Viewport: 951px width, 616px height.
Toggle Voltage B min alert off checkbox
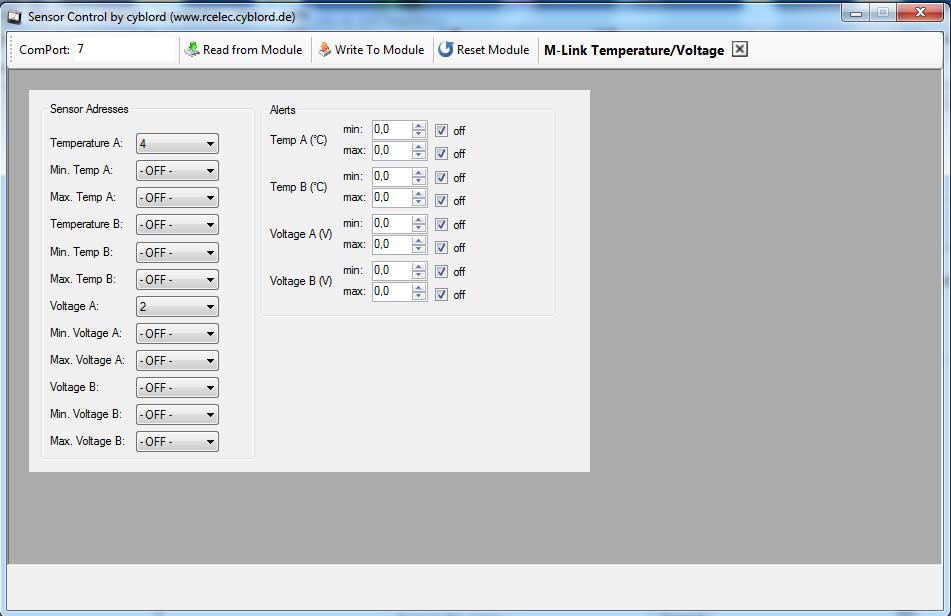click(x=442, y=271)
